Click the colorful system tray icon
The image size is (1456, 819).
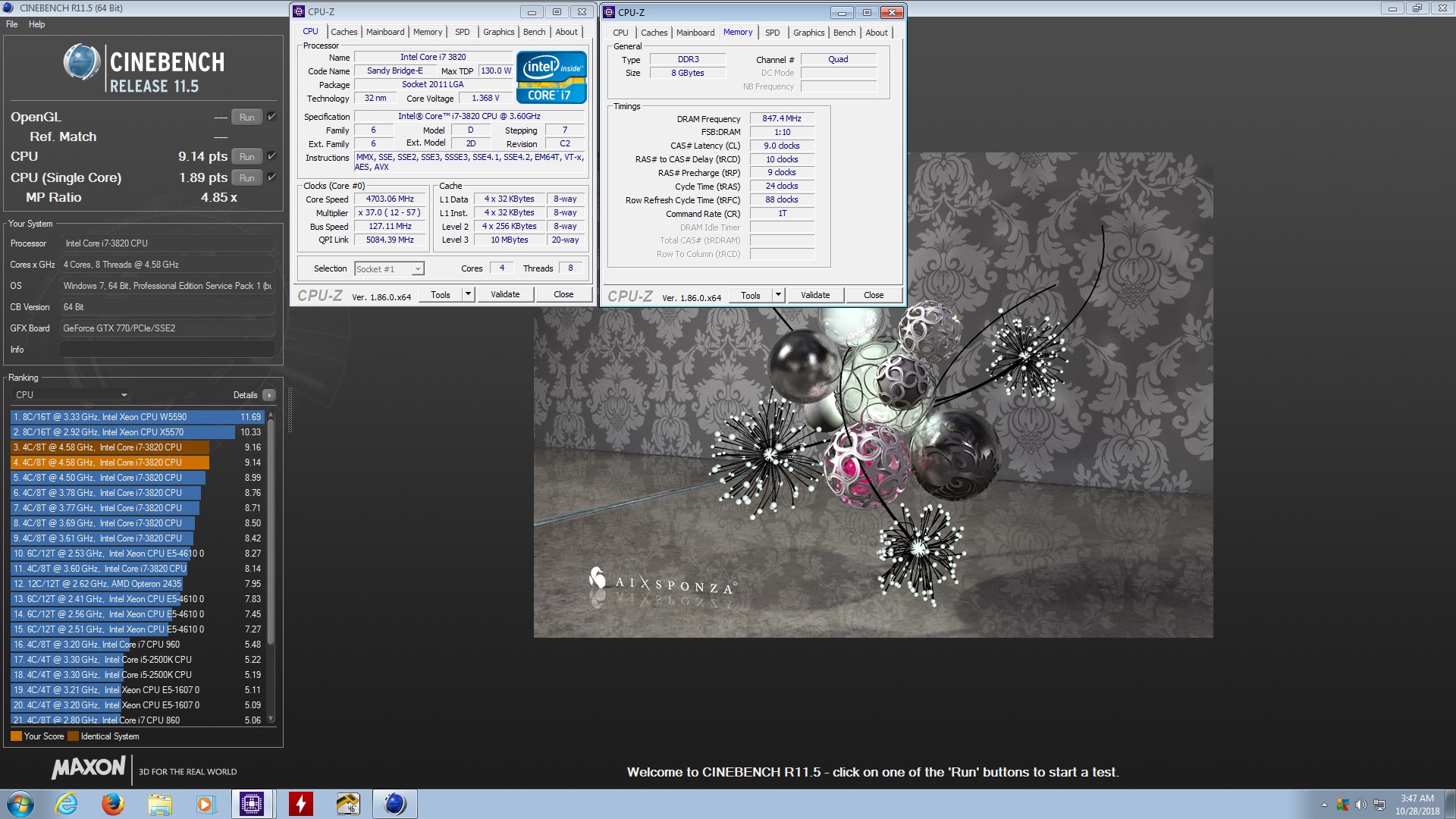click(1342, 805)
